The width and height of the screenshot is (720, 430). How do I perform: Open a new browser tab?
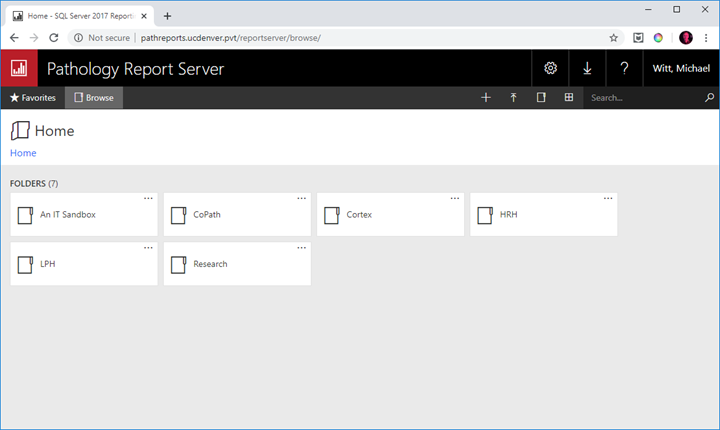click(168, 16)
